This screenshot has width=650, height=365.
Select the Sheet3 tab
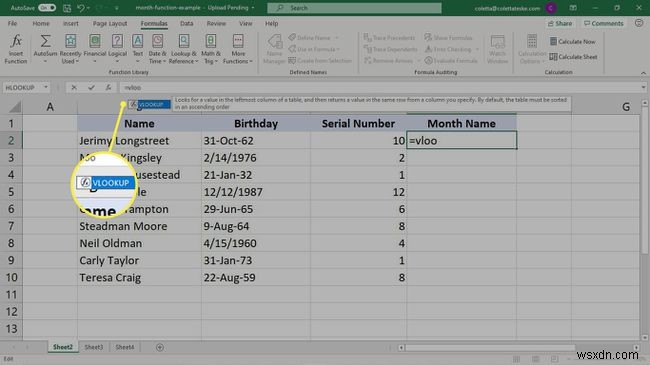coord(94,347)
